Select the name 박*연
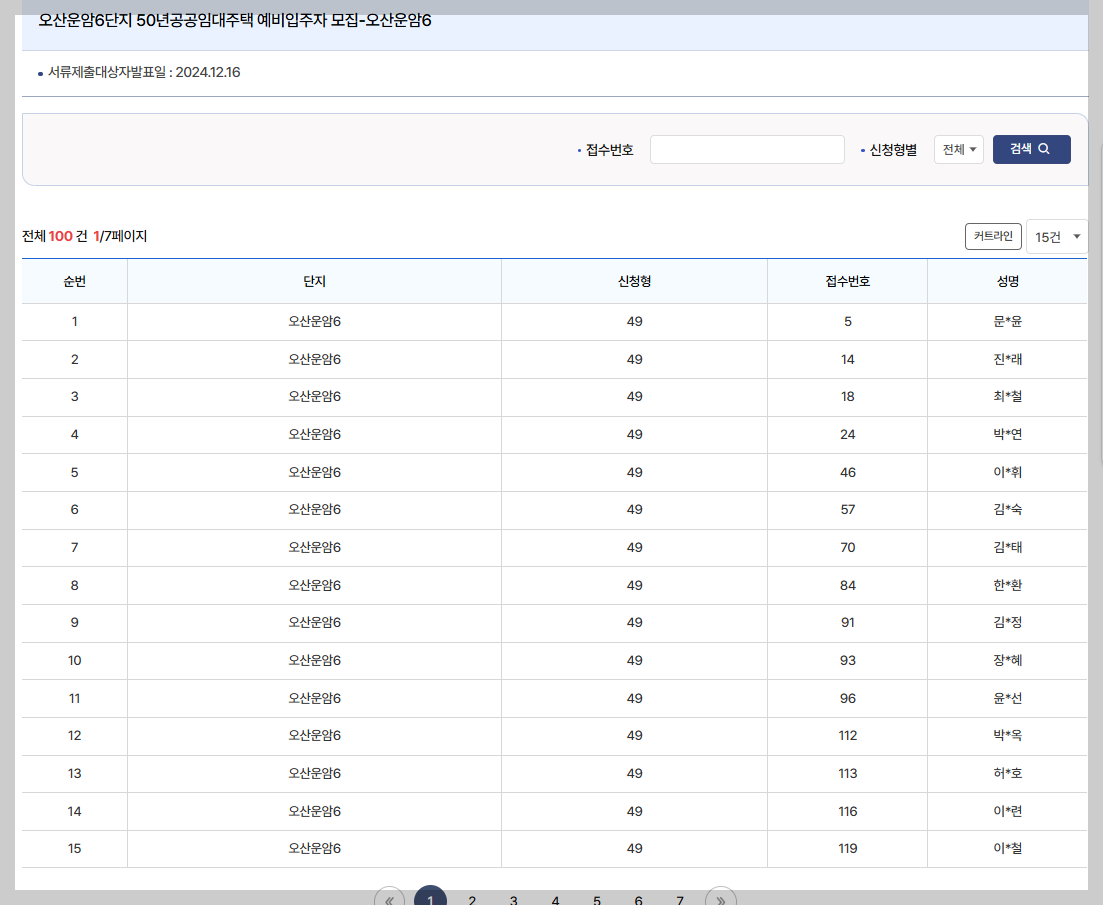1103x905 pixels. tap(1007, 435)
